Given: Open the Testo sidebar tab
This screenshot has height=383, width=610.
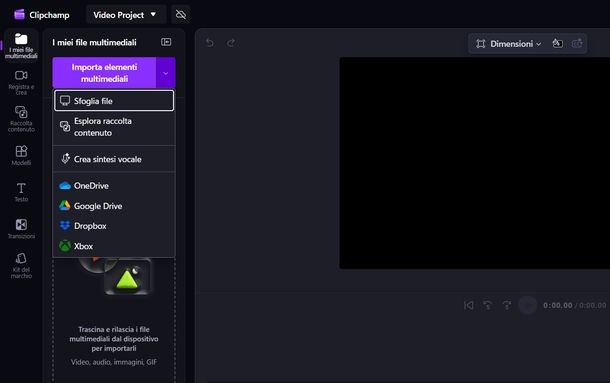Looking at the screenshot, I should (21, 192).
